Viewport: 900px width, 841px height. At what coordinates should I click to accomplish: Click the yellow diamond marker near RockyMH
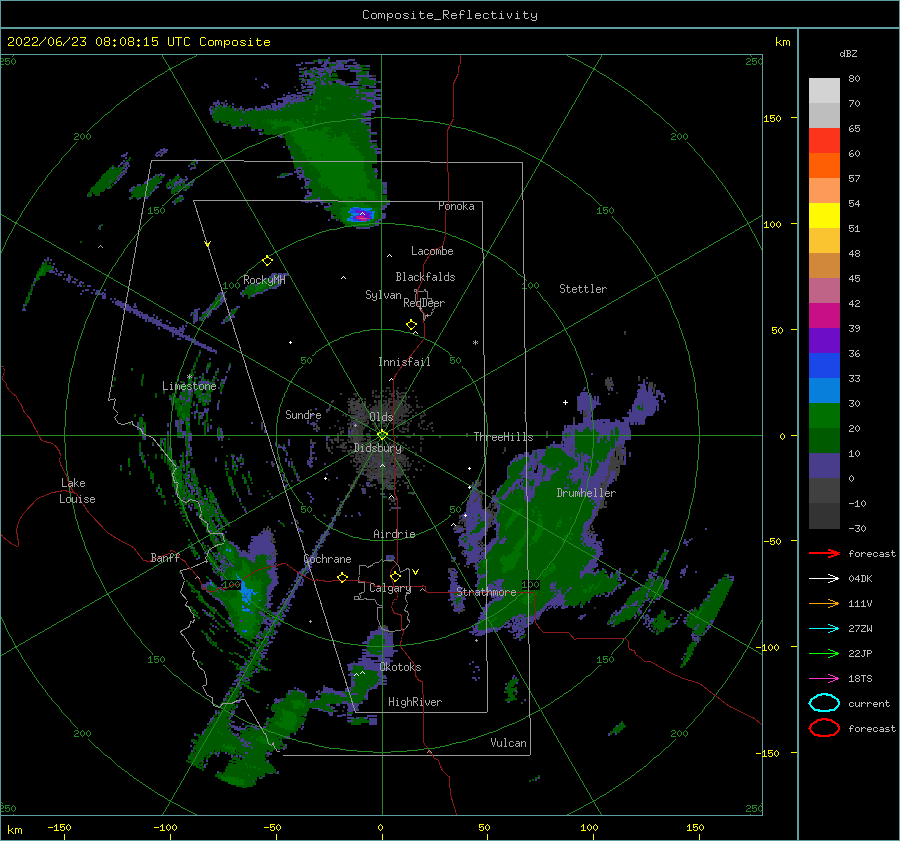[267, 261]
